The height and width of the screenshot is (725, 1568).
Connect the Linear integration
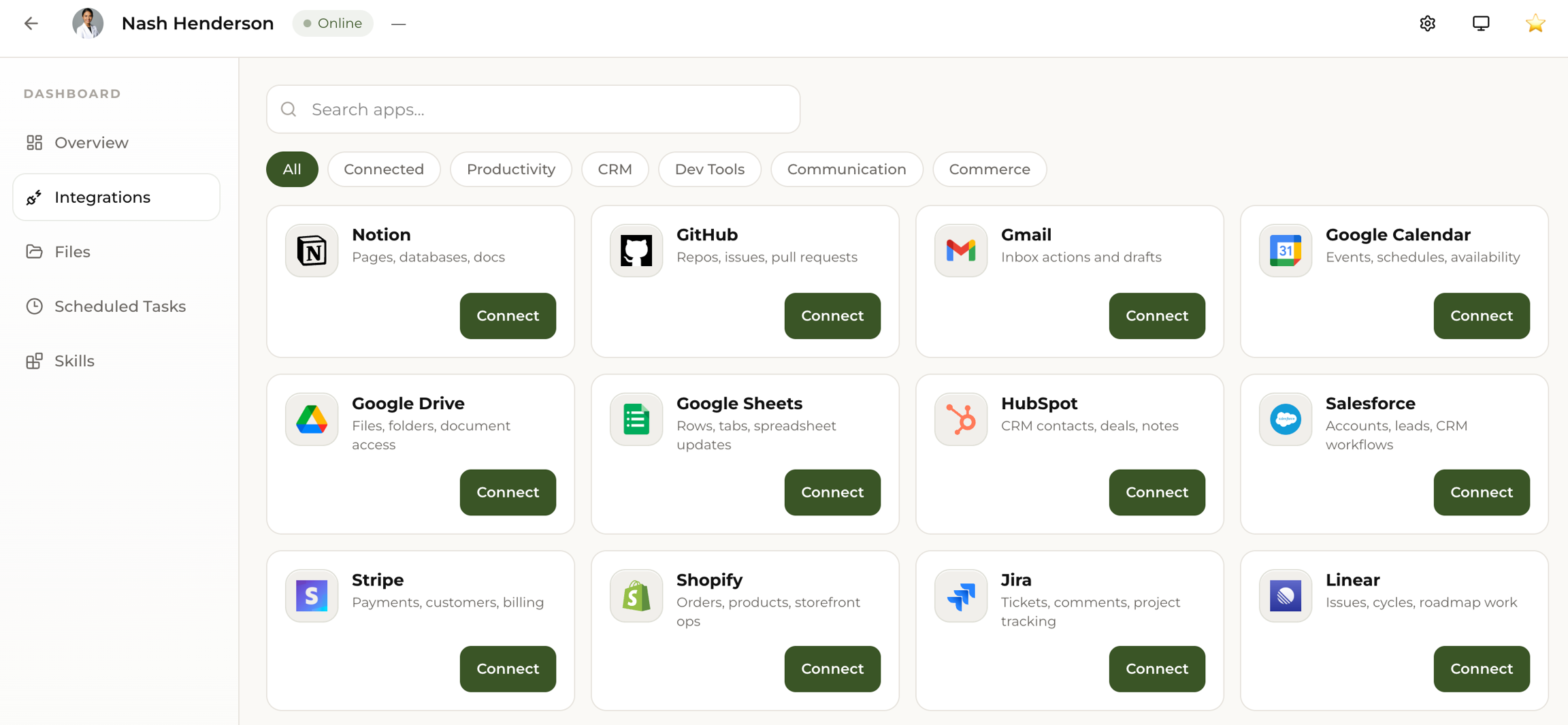1482,669
